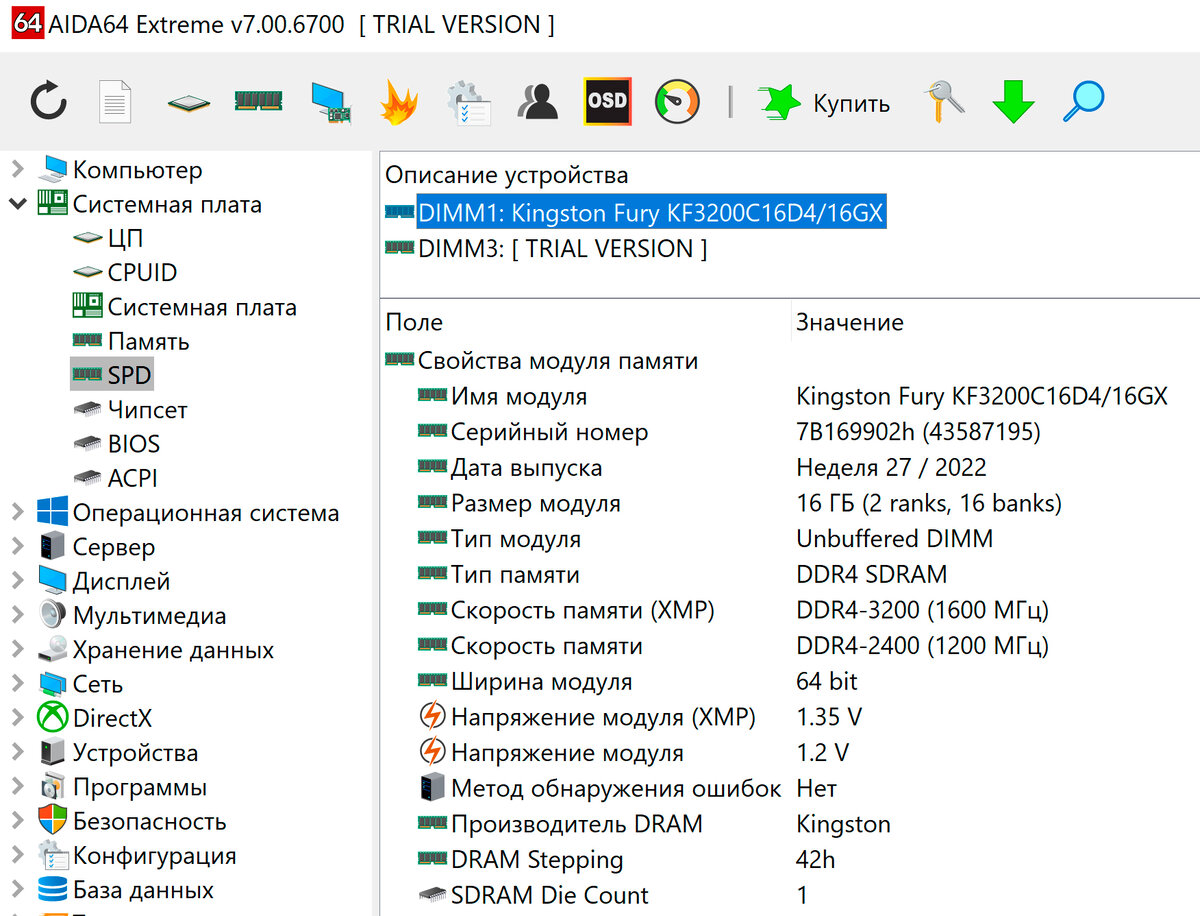Open the gear checklist preferences icon
The image size is (1200, 916).
(x=468, y=101)
